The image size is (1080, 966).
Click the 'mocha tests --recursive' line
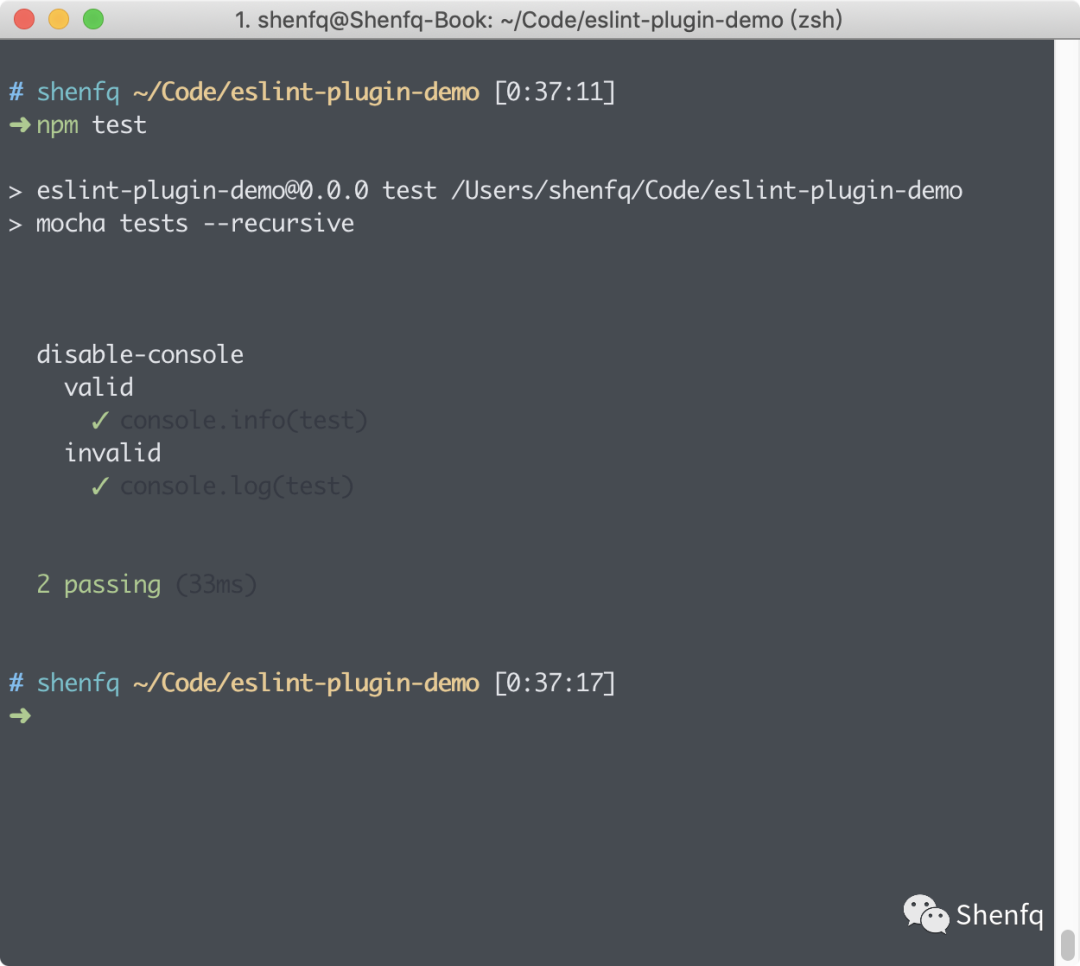point(194,223)
